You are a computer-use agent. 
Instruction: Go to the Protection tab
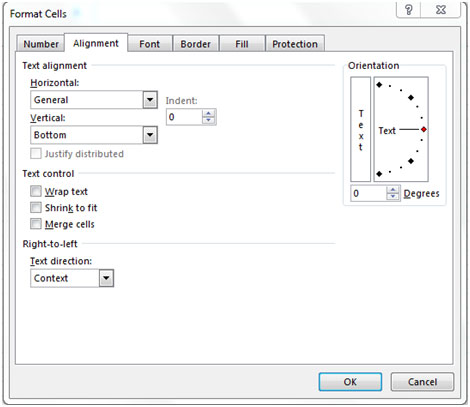[x=295, y=44]
